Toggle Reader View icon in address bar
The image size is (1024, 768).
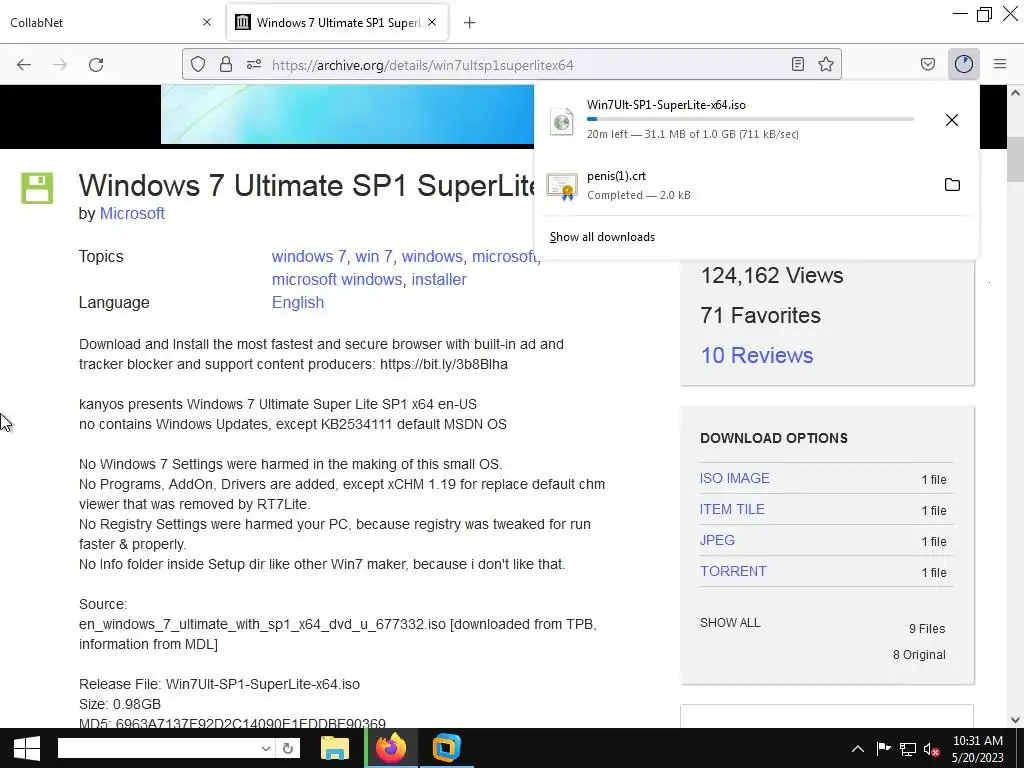click(x=797, y=64)
